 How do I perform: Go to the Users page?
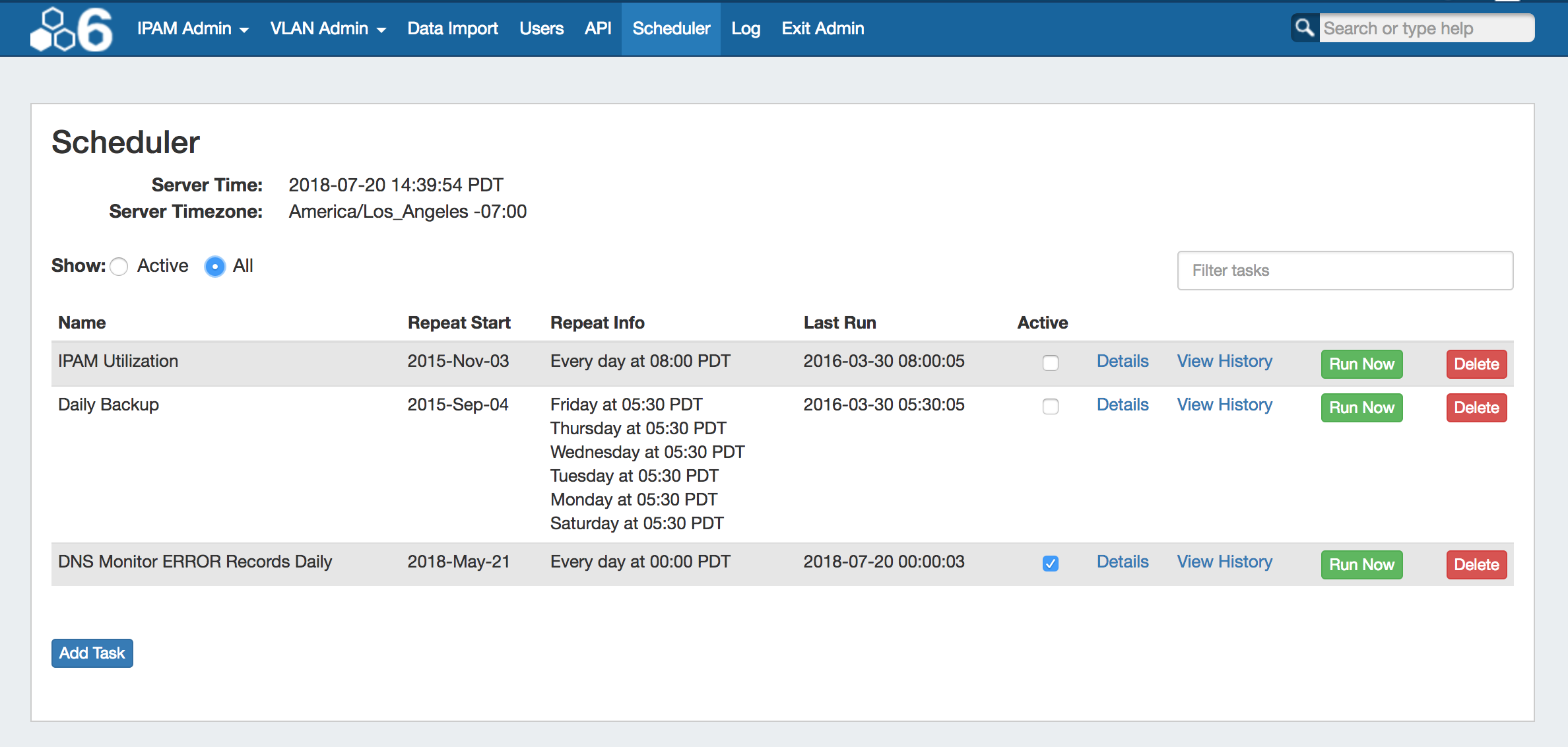[541, 28]
